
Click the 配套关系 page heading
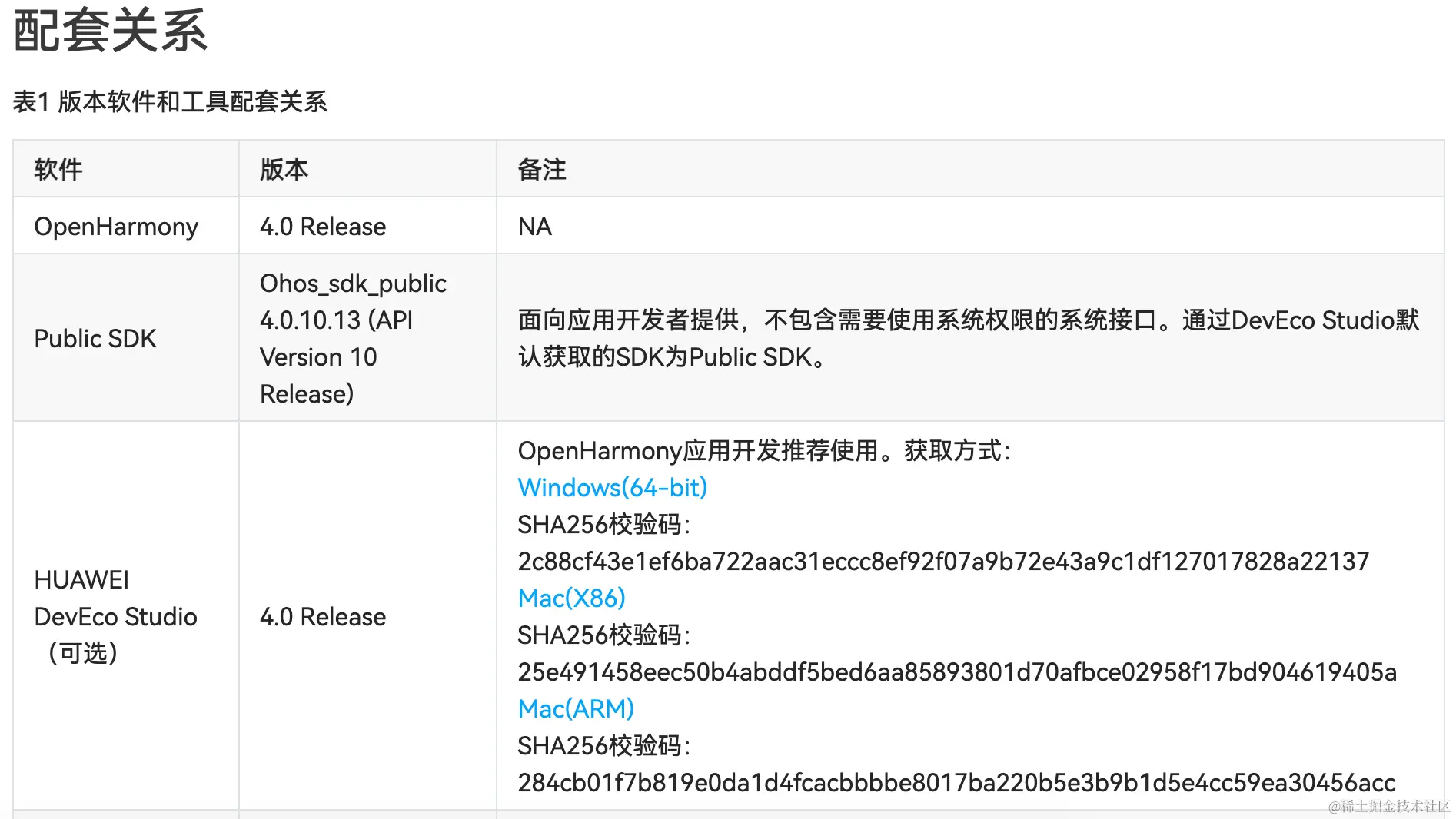click(110, 31)
